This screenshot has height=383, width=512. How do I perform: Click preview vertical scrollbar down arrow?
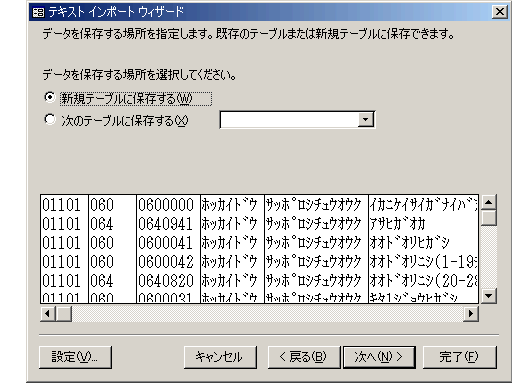point(489,296)
